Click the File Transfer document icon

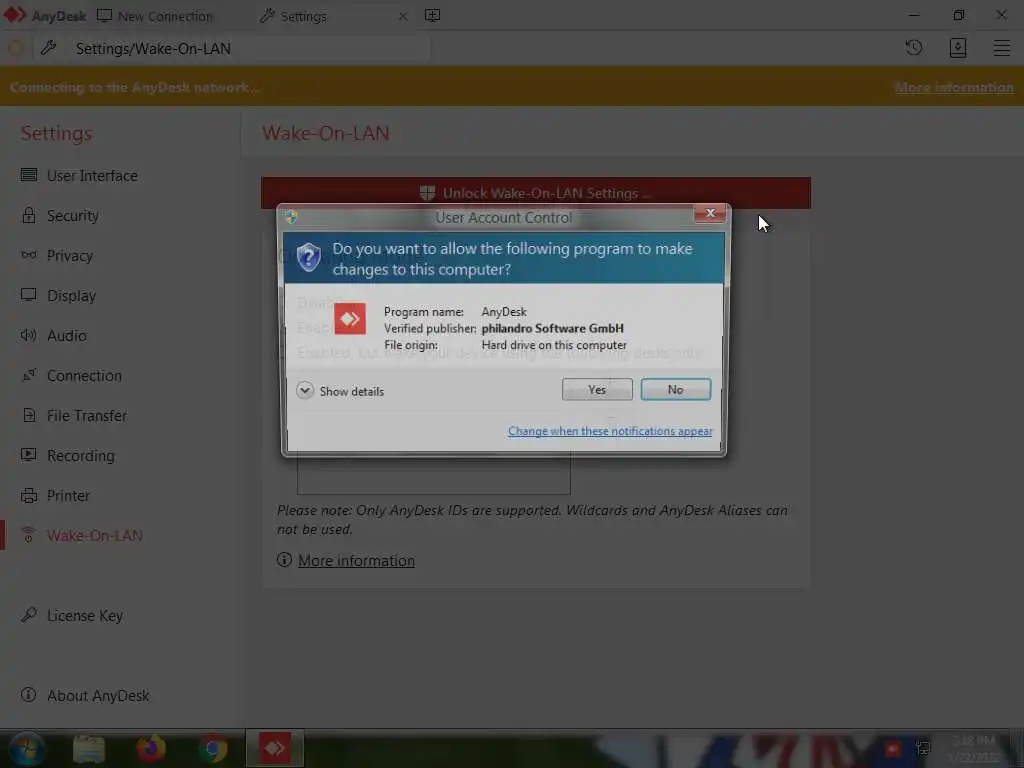coord(29,415)
